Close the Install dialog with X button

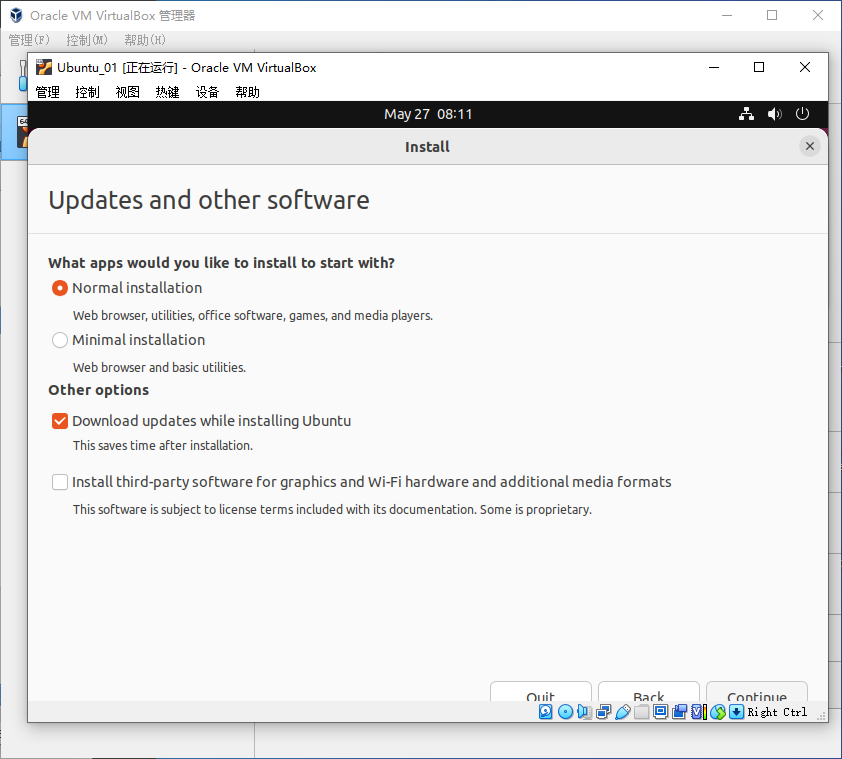pyautogui.click(x=810, y=146)
